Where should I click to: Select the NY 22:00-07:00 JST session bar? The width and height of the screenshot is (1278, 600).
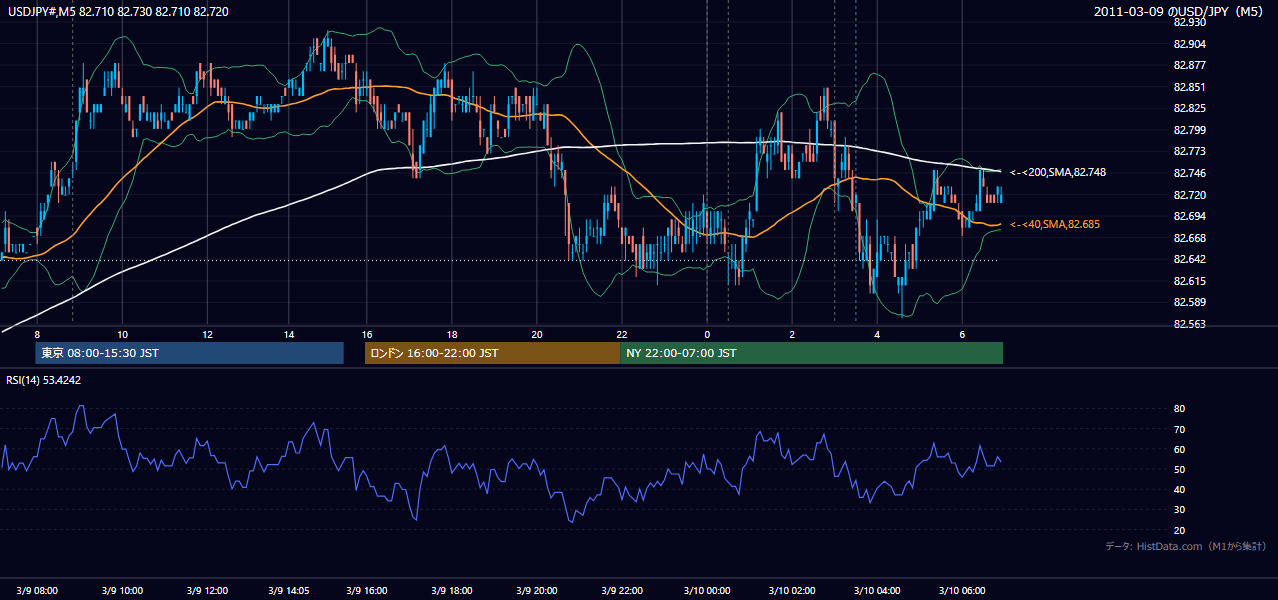pyautogui.click(x=811, y=353)
